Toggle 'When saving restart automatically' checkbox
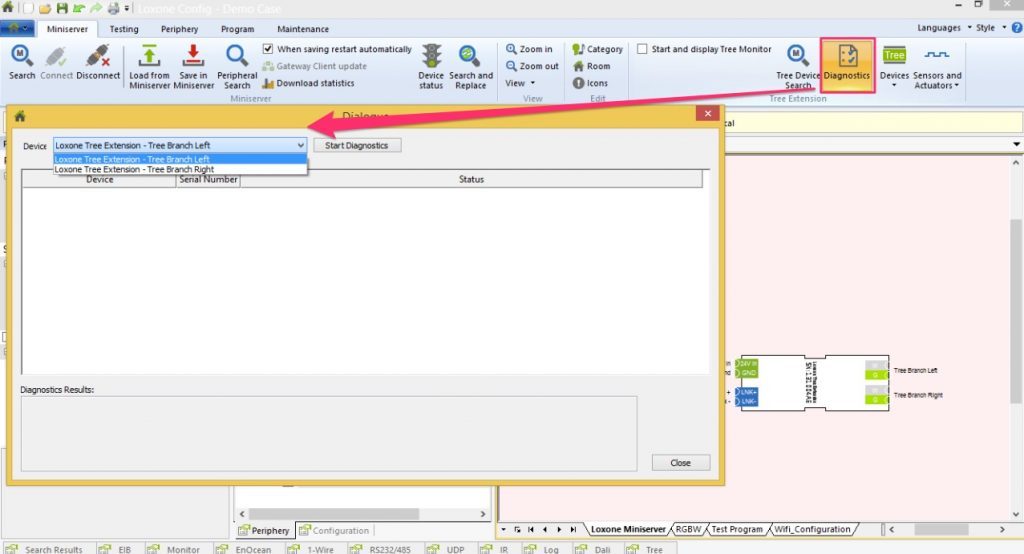Screen dimensions: 1024x554 pyautogui.click(x=268, y=49)
